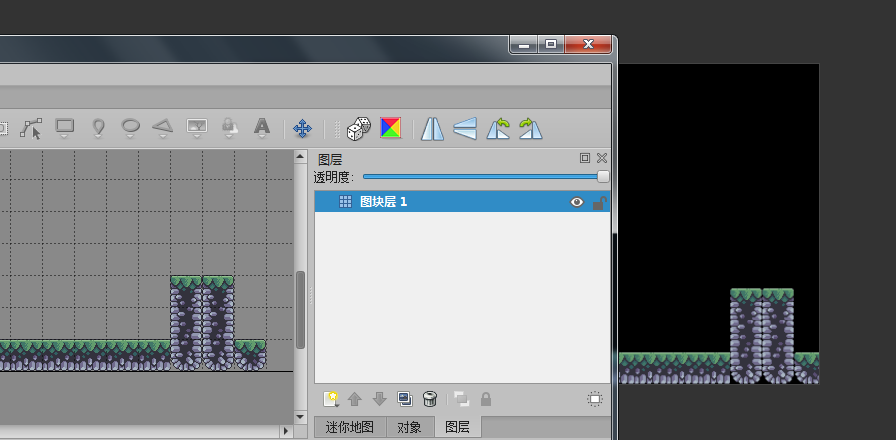
Task: Click the raise layer up arrow
Action: point(355,399)
